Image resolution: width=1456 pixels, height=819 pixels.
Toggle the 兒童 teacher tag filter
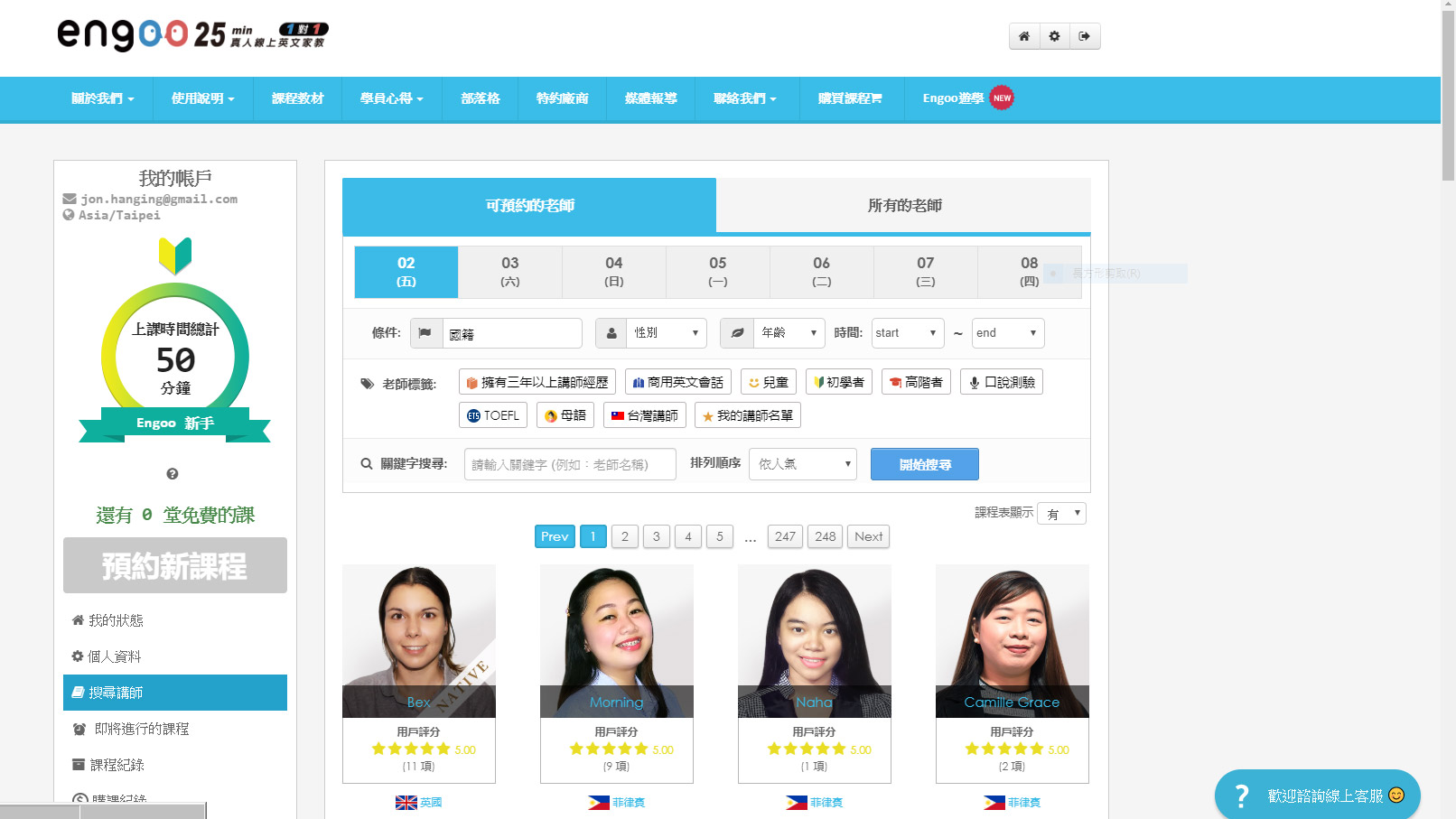pos(768,382)
